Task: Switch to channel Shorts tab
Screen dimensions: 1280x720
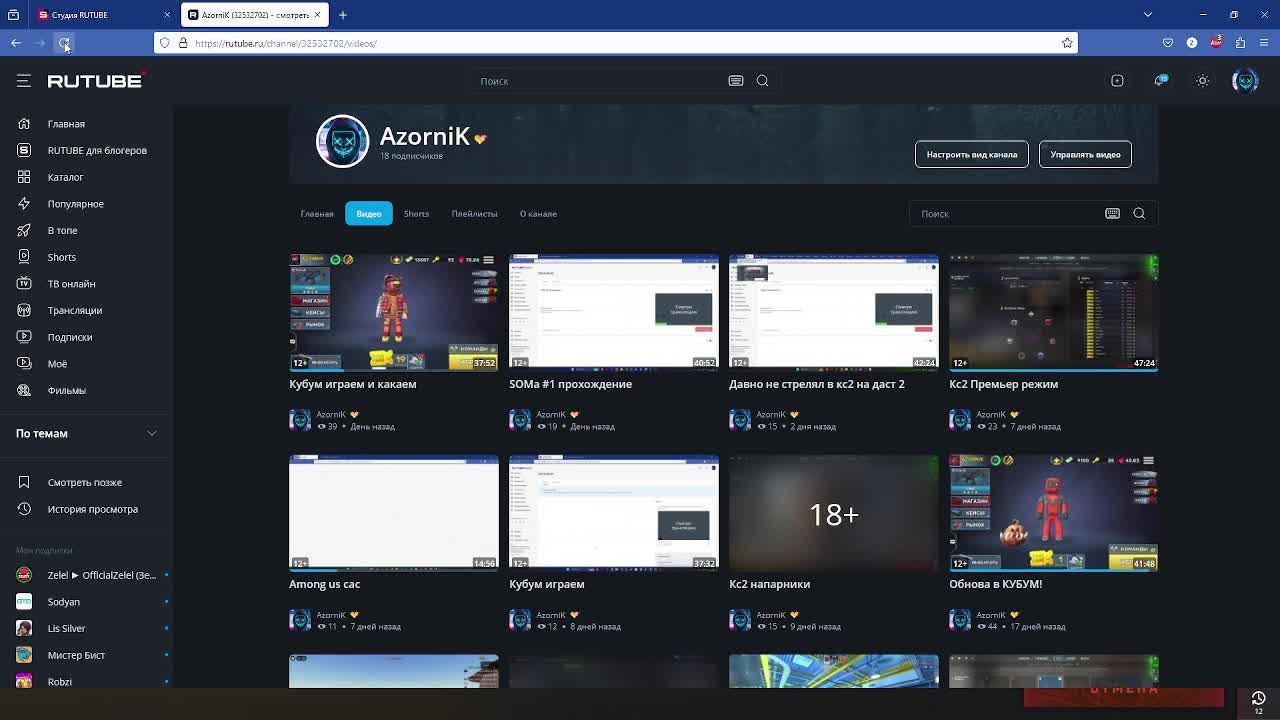Action: click(x=416, y=214)
